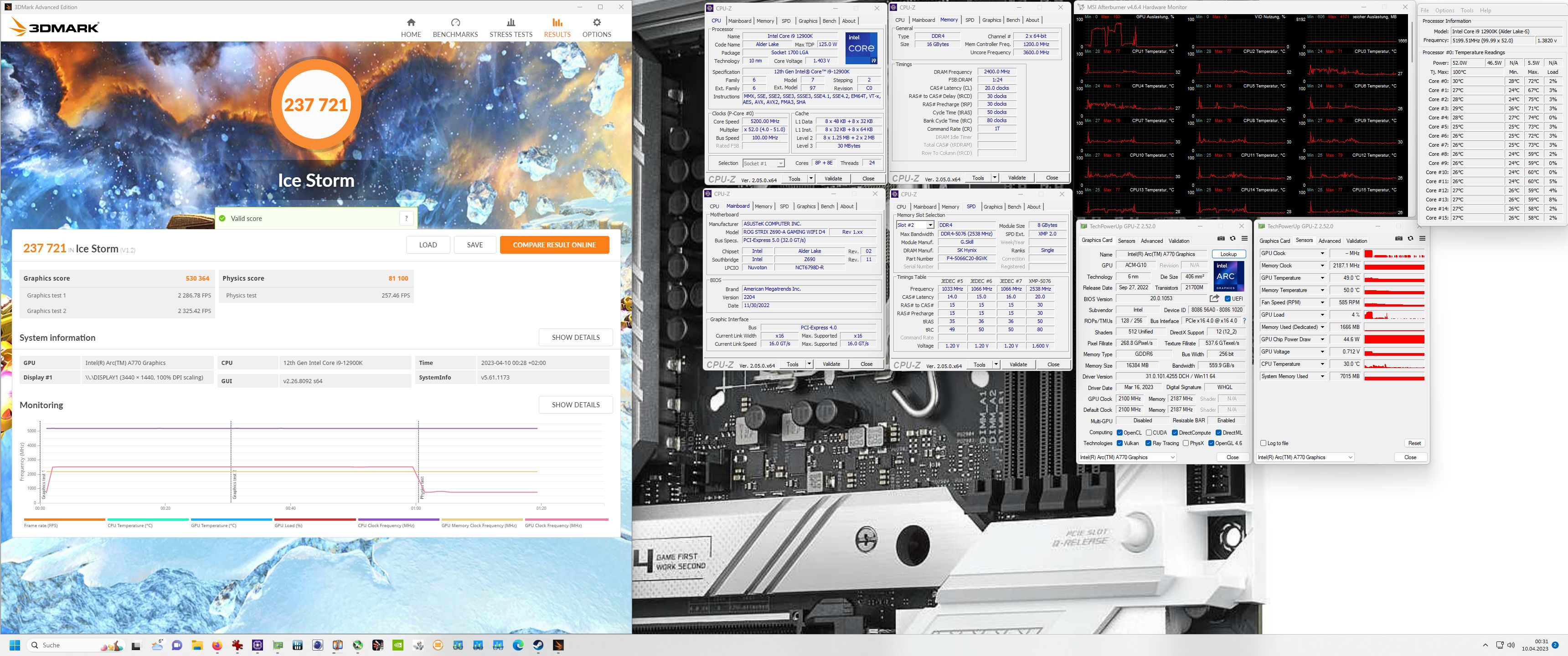Open Graphics tab in CPU-Z Memory window
1568x656 pixels.
click(x=991, y=20)
